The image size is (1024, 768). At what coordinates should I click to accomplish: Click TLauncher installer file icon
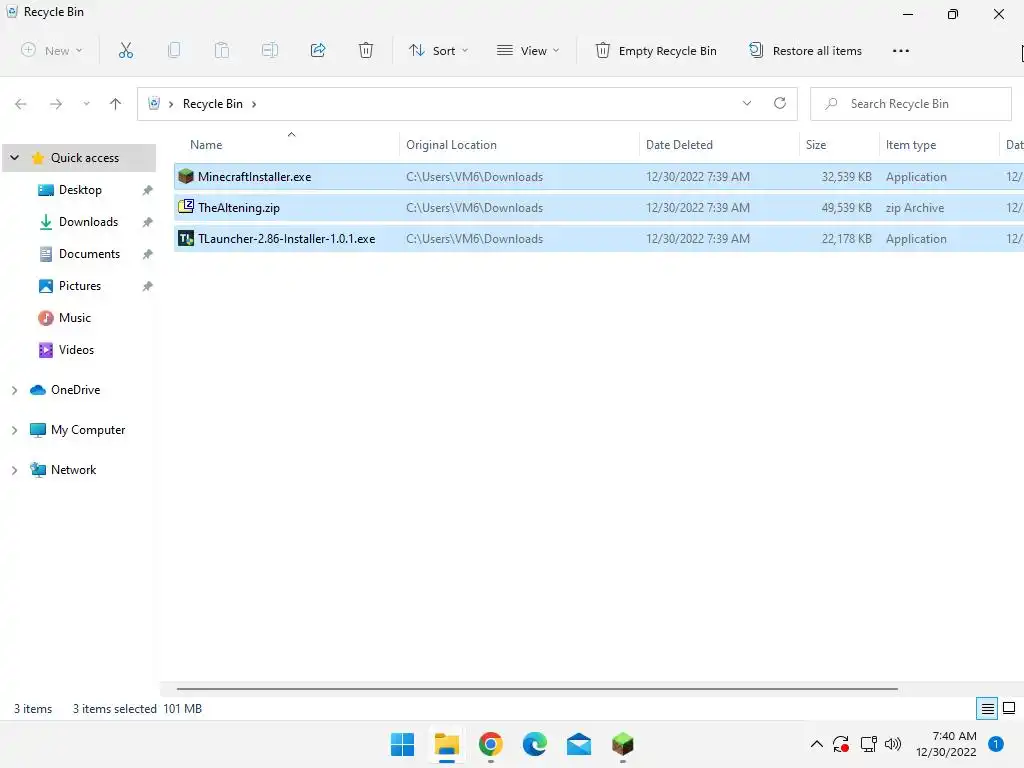tap(186, 238)
